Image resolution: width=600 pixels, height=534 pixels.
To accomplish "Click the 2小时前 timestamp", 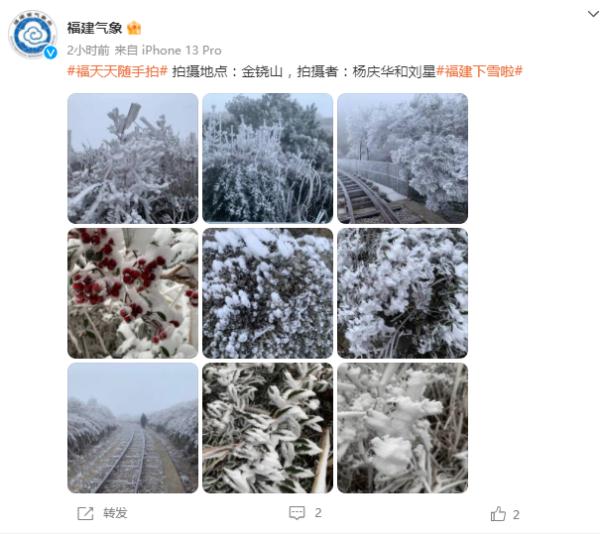I will click(88, 50).
